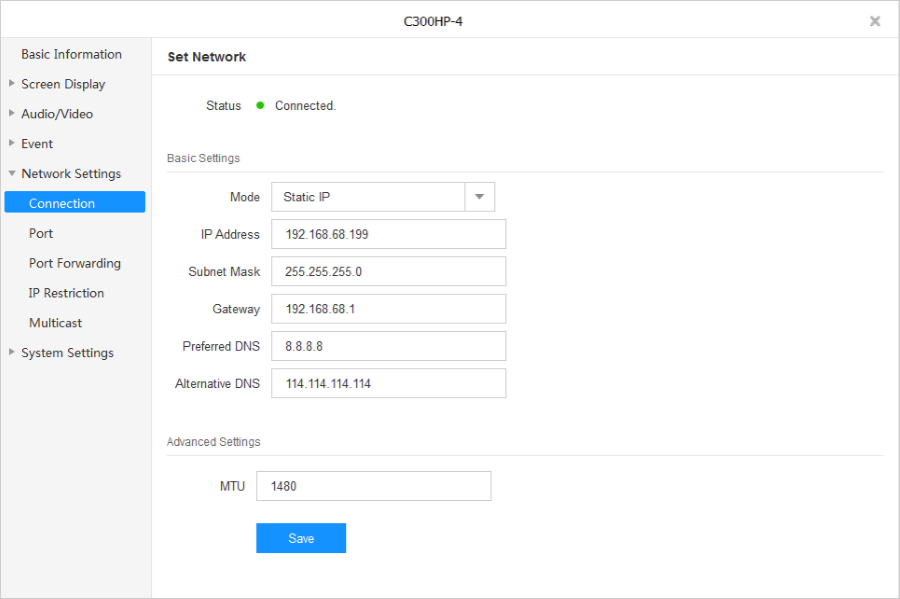Open the Mode dropdown arrow
900x599 pixels.
pos(479,197)
